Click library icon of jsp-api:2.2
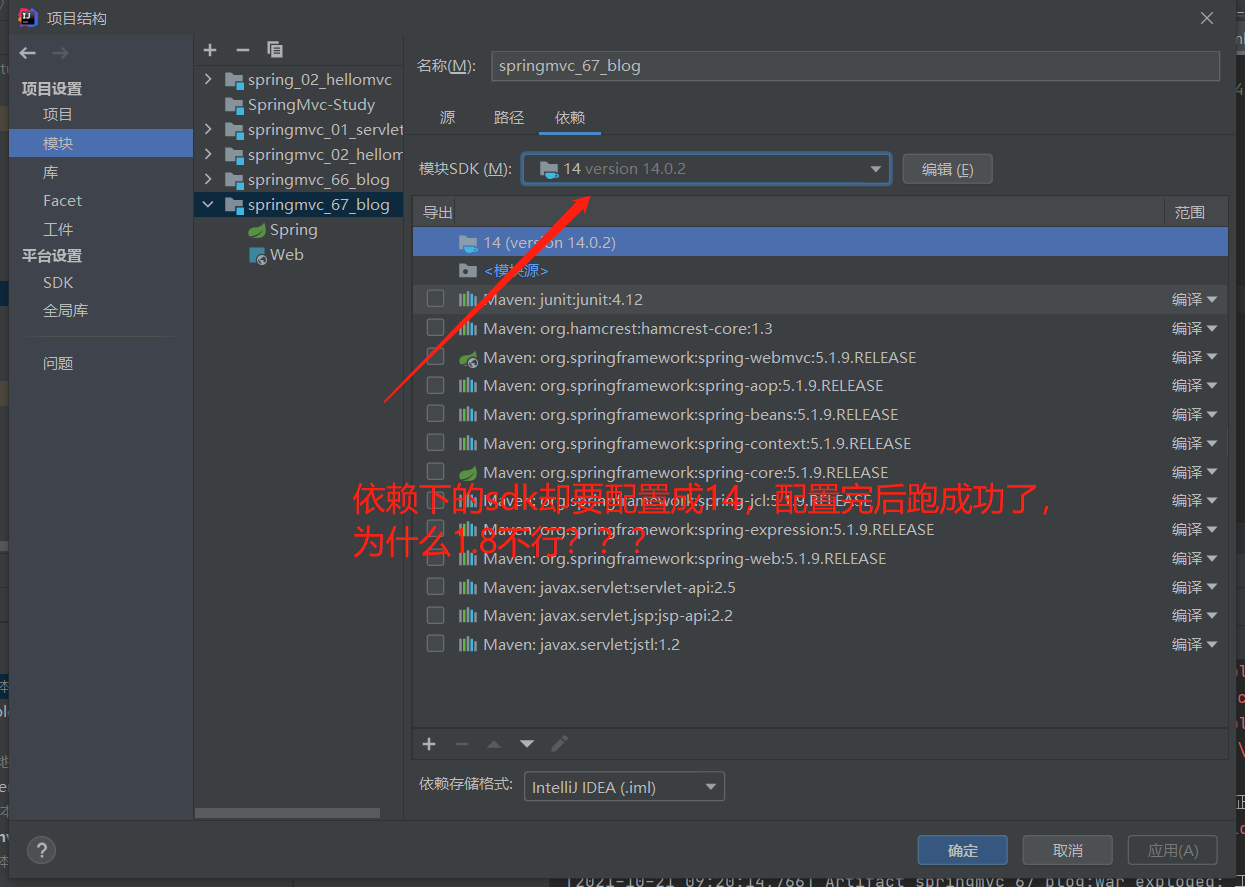Viewport: 1245px width, 887px height. pyautogui.click(x=467, y=615)
